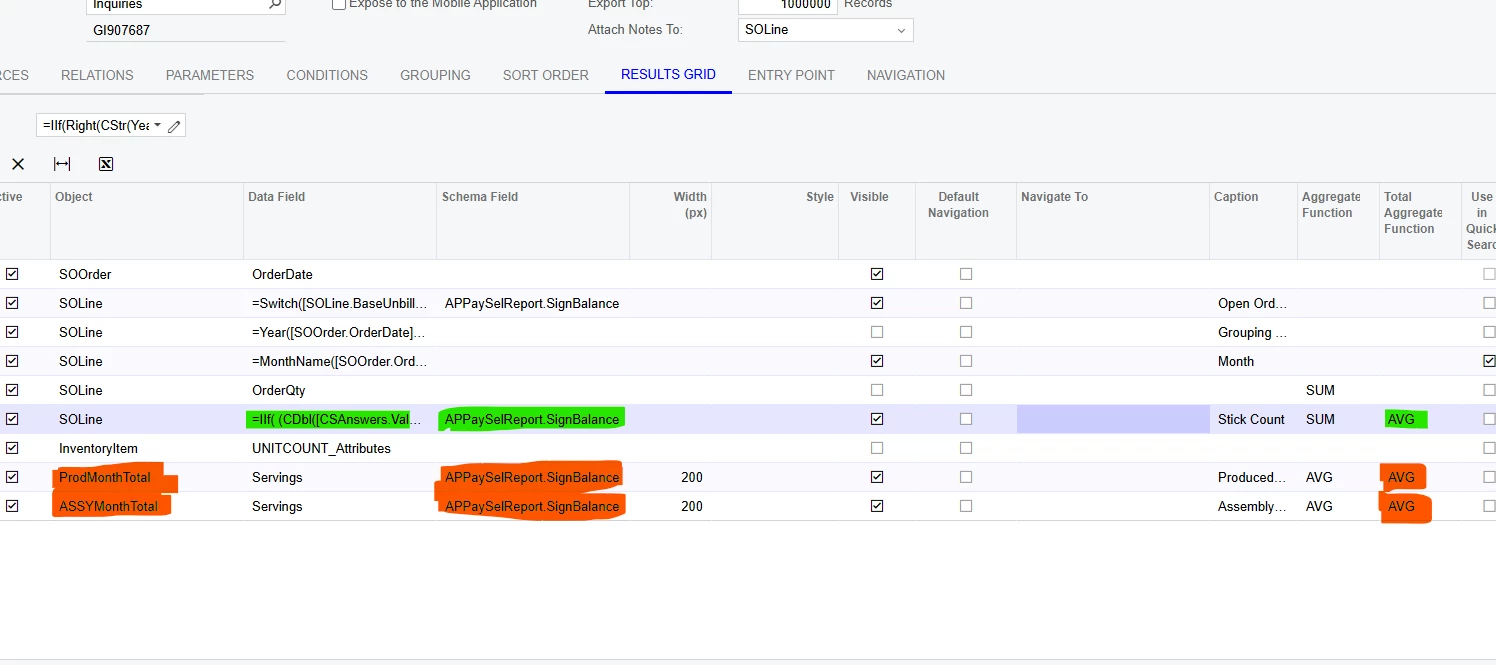Select the ASSYMonthTotal object cell
The image size is (1496, 665).
147,506
